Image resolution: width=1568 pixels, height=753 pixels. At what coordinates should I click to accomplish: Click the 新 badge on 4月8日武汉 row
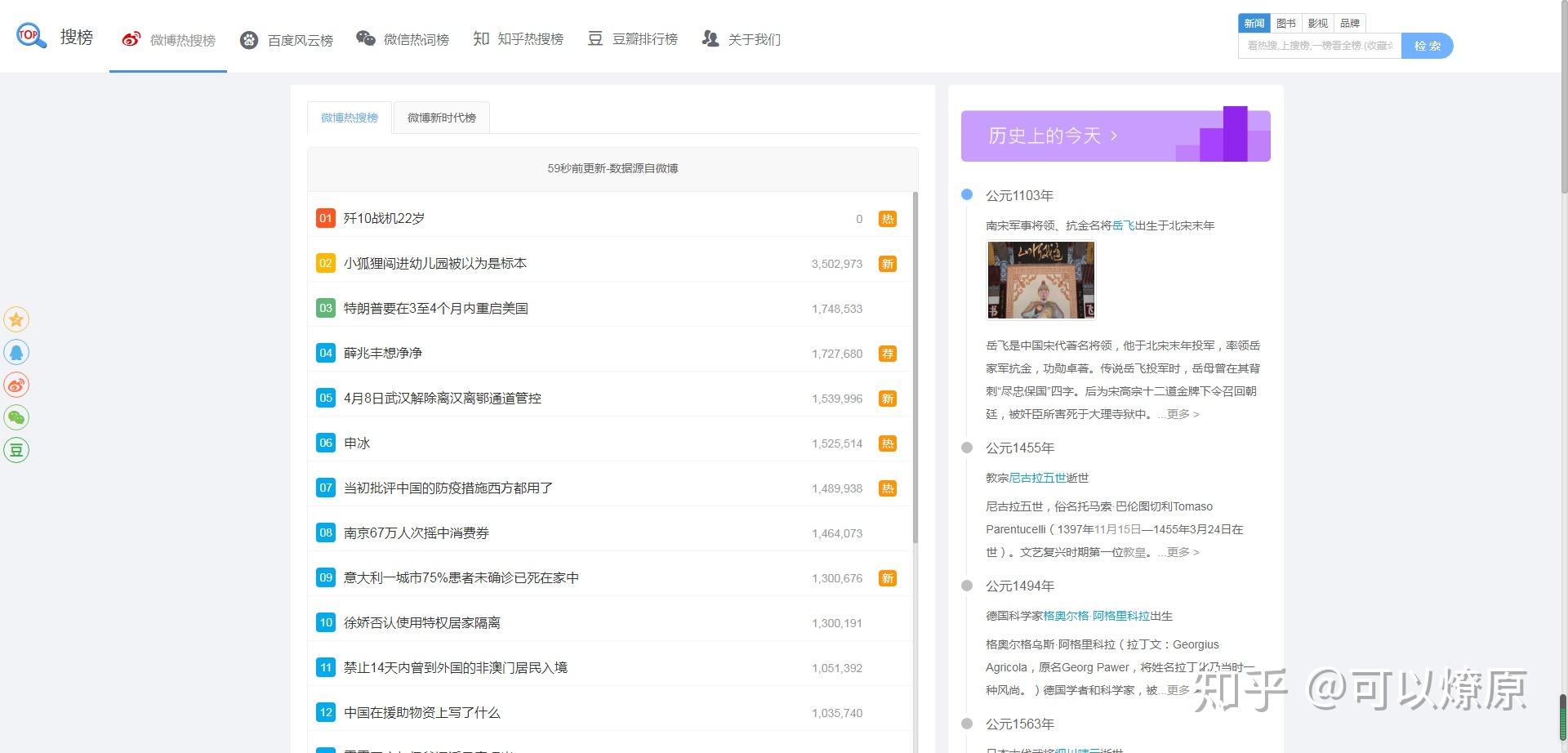coord(887,399)
